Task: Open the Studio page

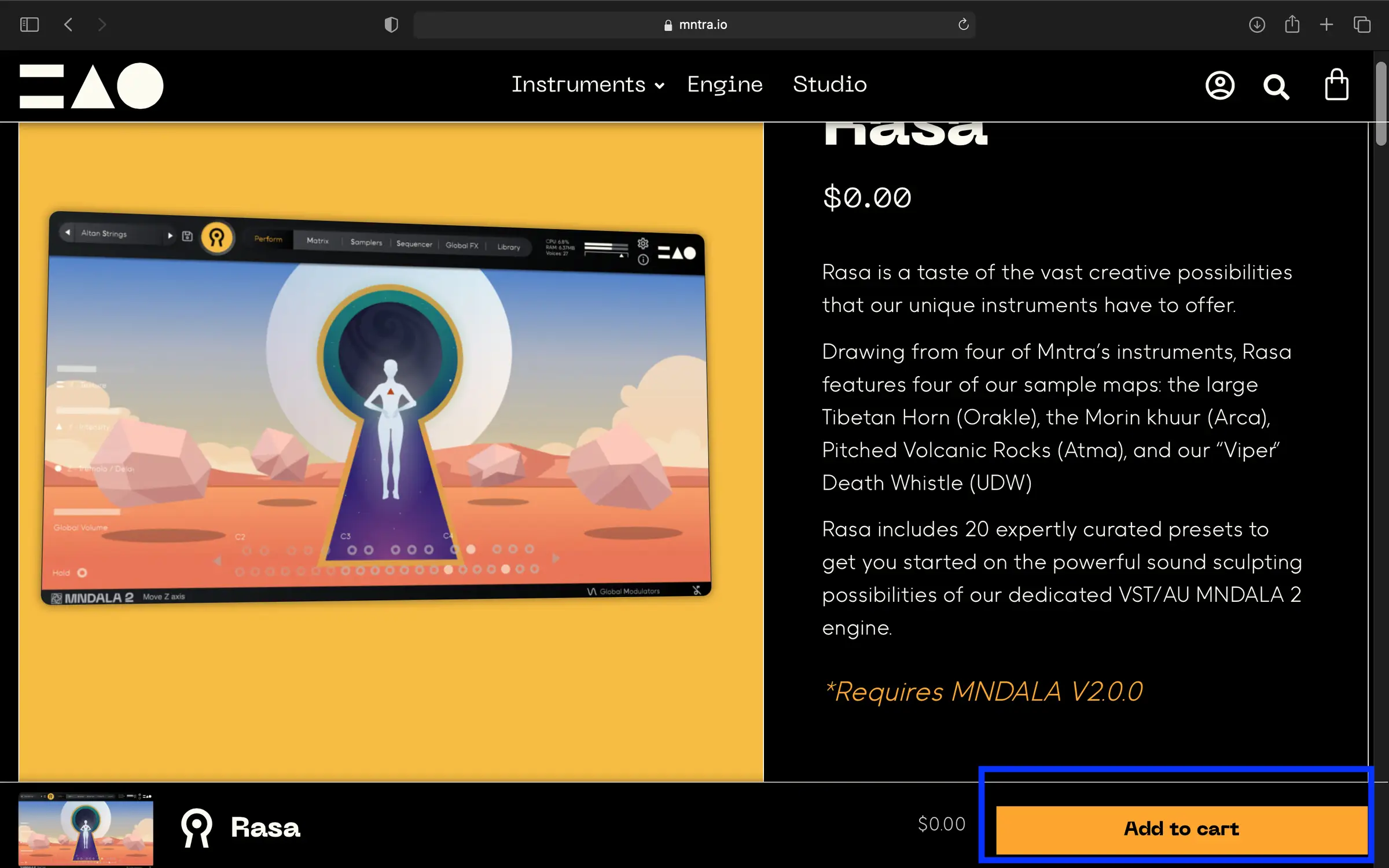Action: point(830,84)
